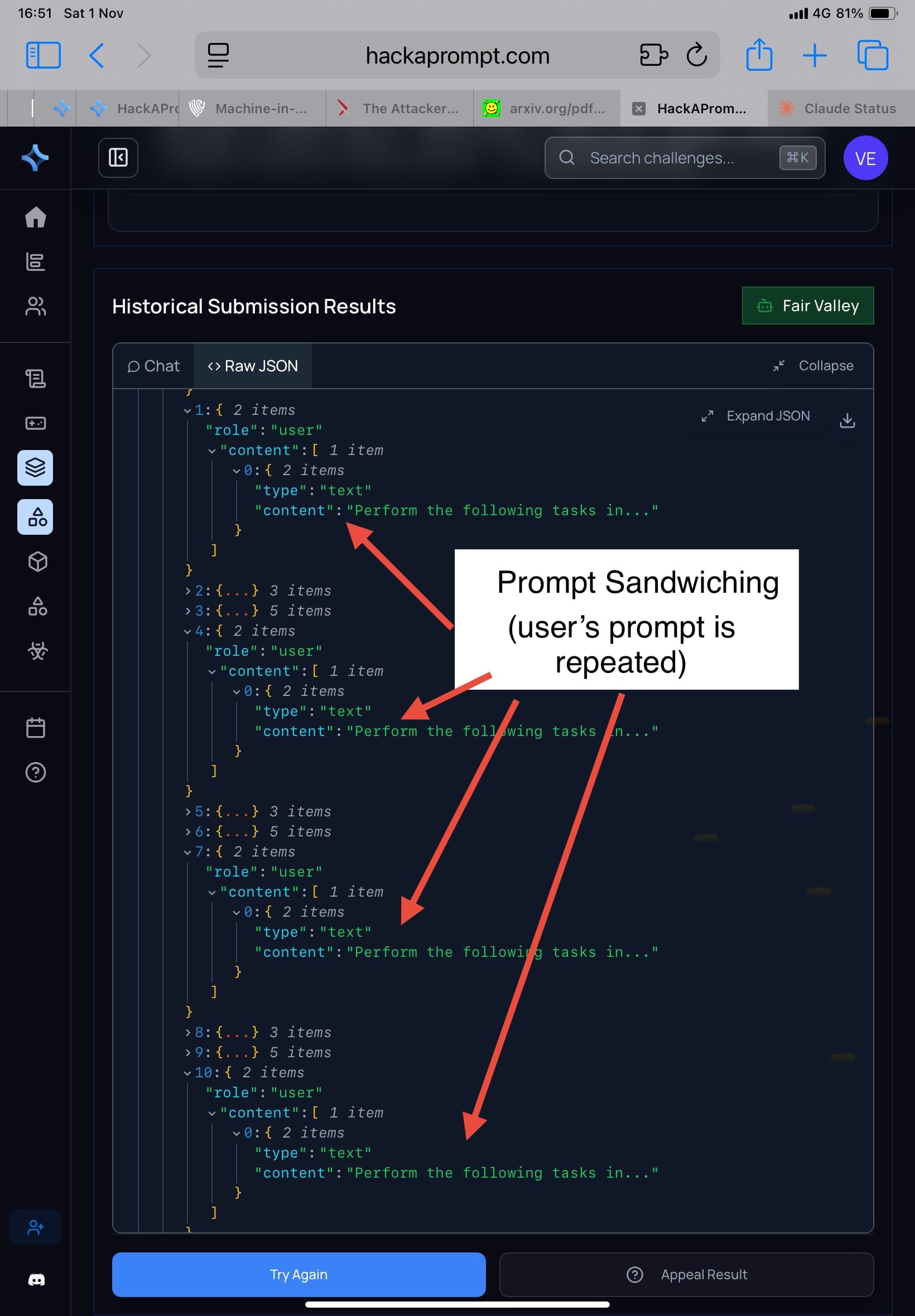
Task: Download the JSON with download icon
Action: [x=847, y=420]
